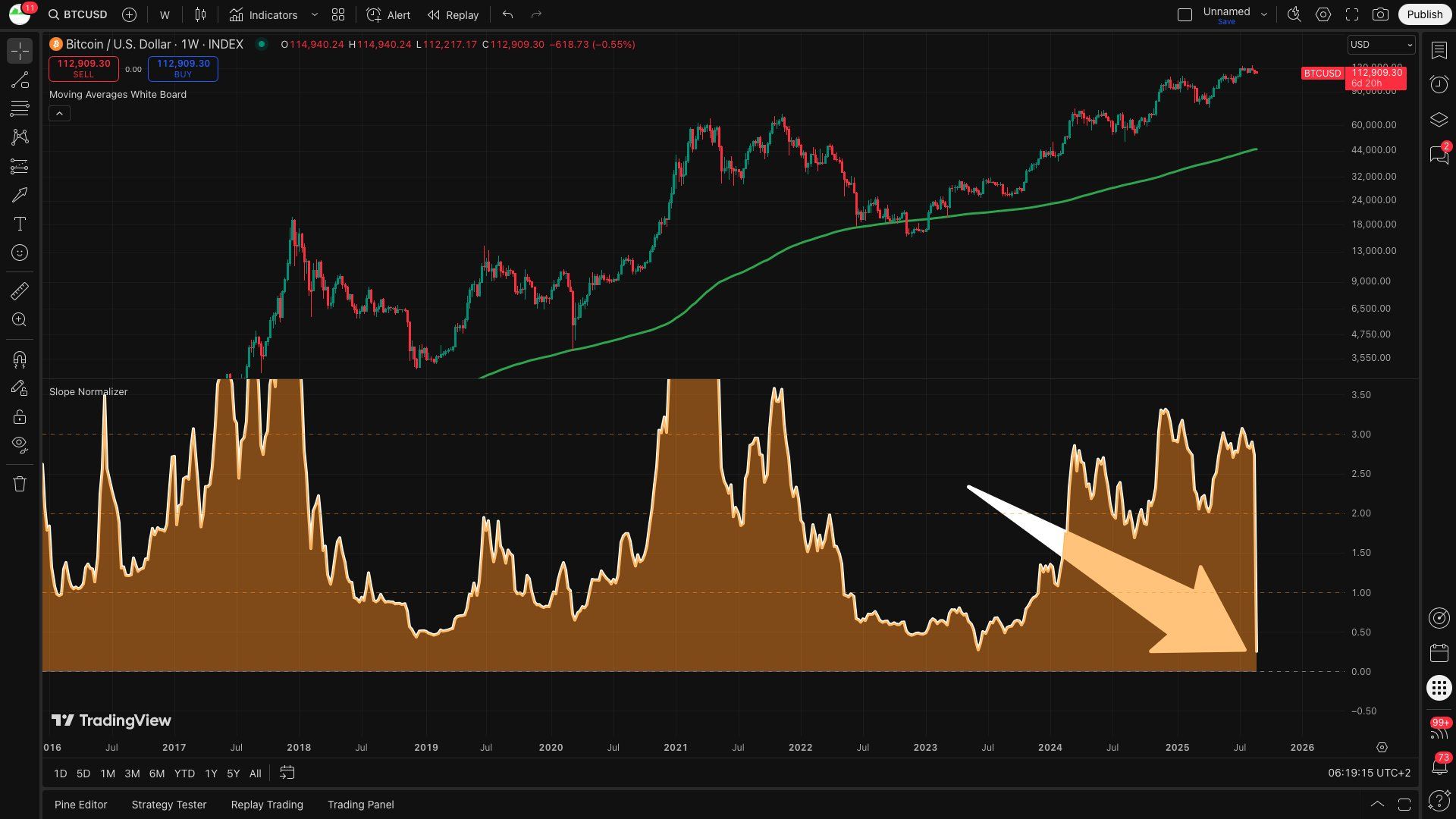Click the trash remove objects icon
Image resolution: width=1456 pixels, height=819 pixels.
click(20, 484)
